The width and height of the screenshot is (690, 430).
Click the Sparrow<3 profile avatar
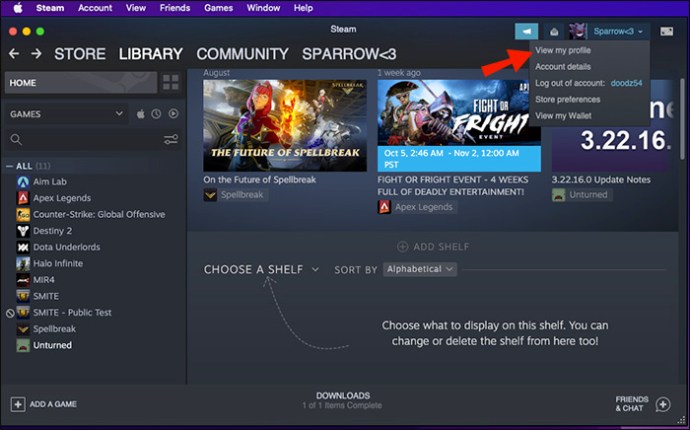click(577, 31)
